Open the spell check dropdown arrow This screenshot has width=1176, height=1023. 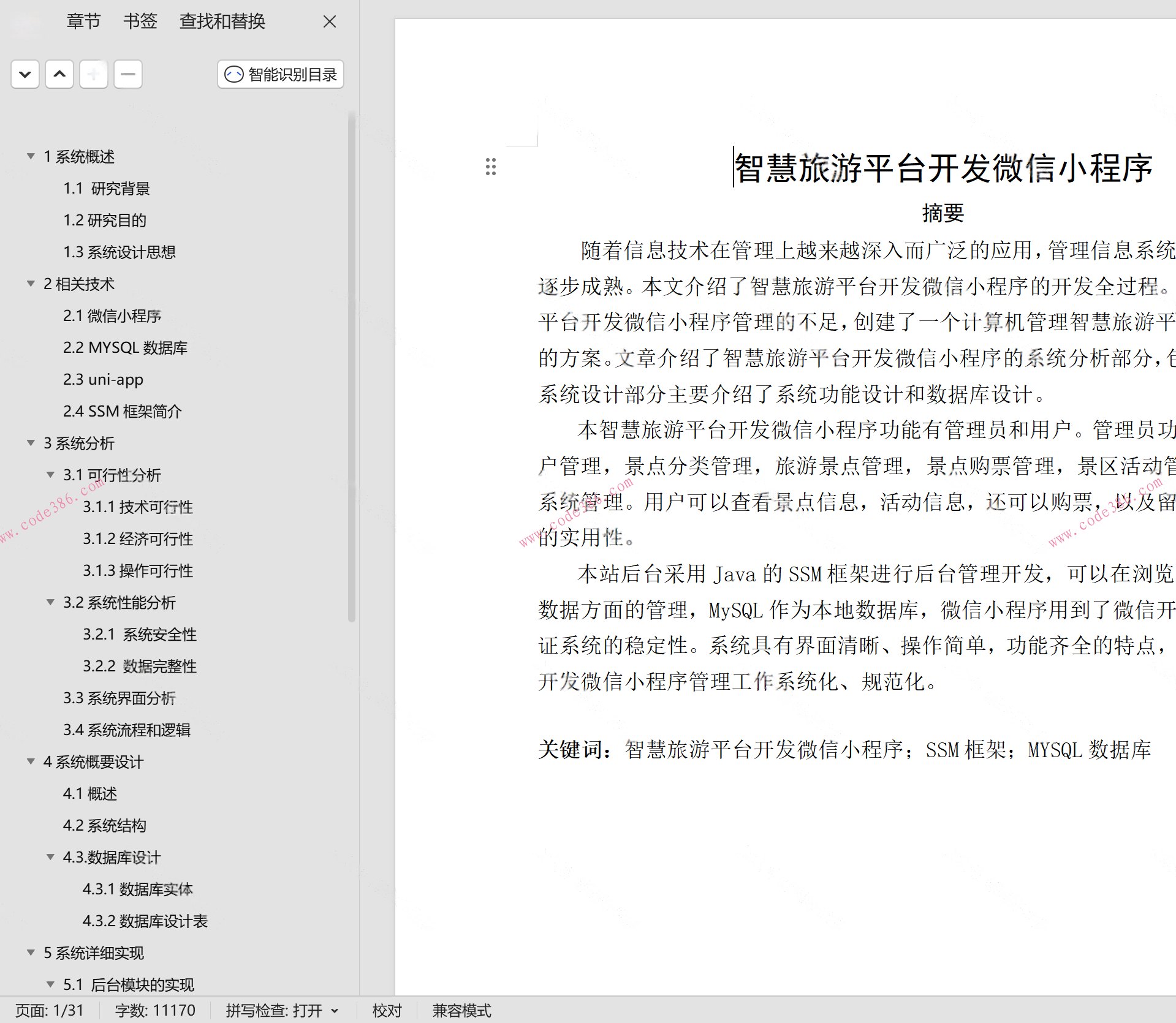(x=335, y=1011)
